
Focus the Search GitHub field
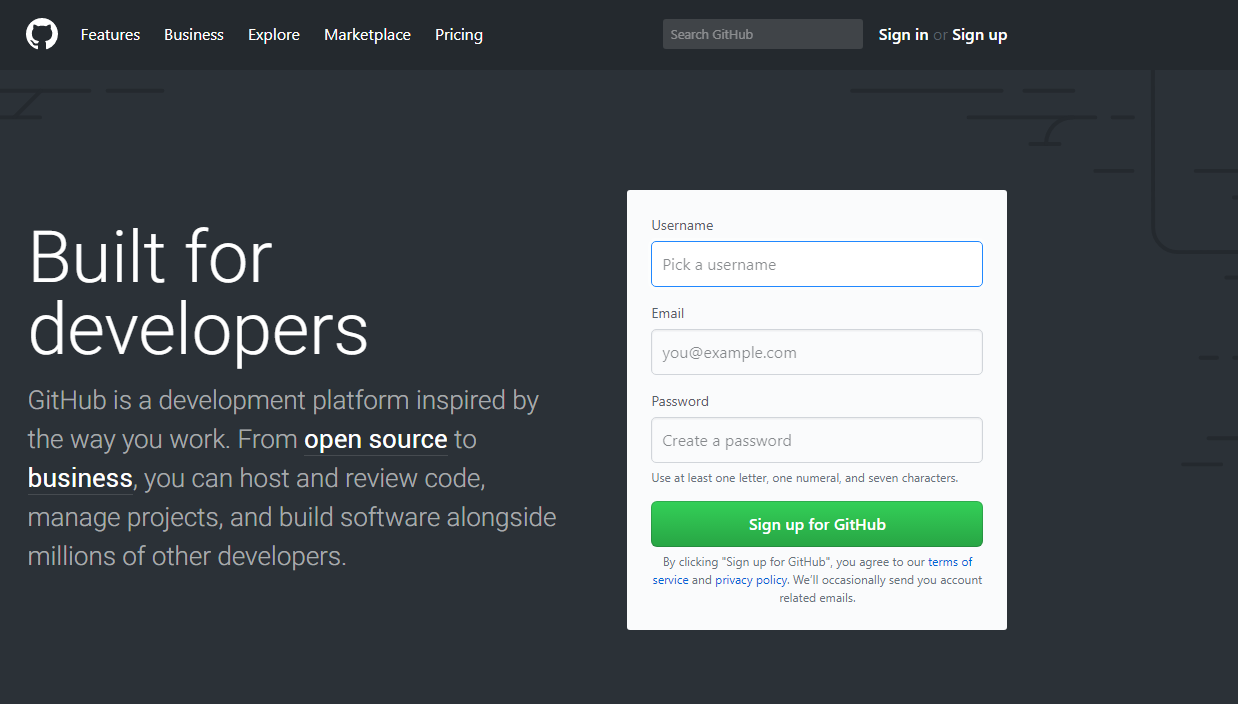tap(763, 34)
